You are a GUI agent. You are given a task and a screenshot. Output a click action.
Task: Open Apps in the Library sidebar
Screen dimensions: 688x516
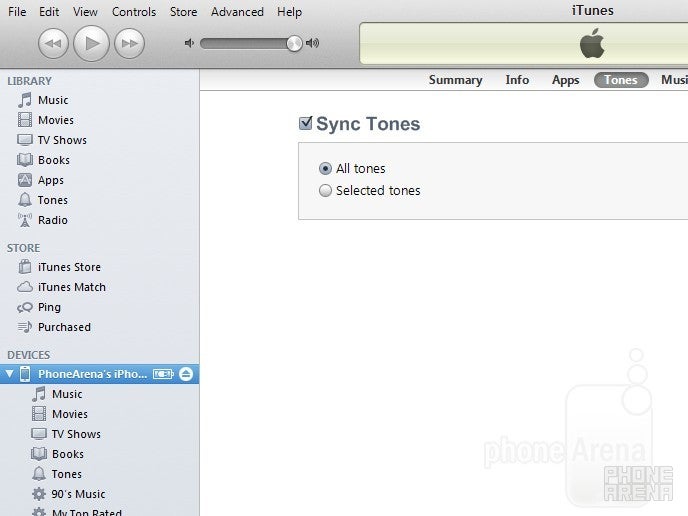click(x=41, y=180)
